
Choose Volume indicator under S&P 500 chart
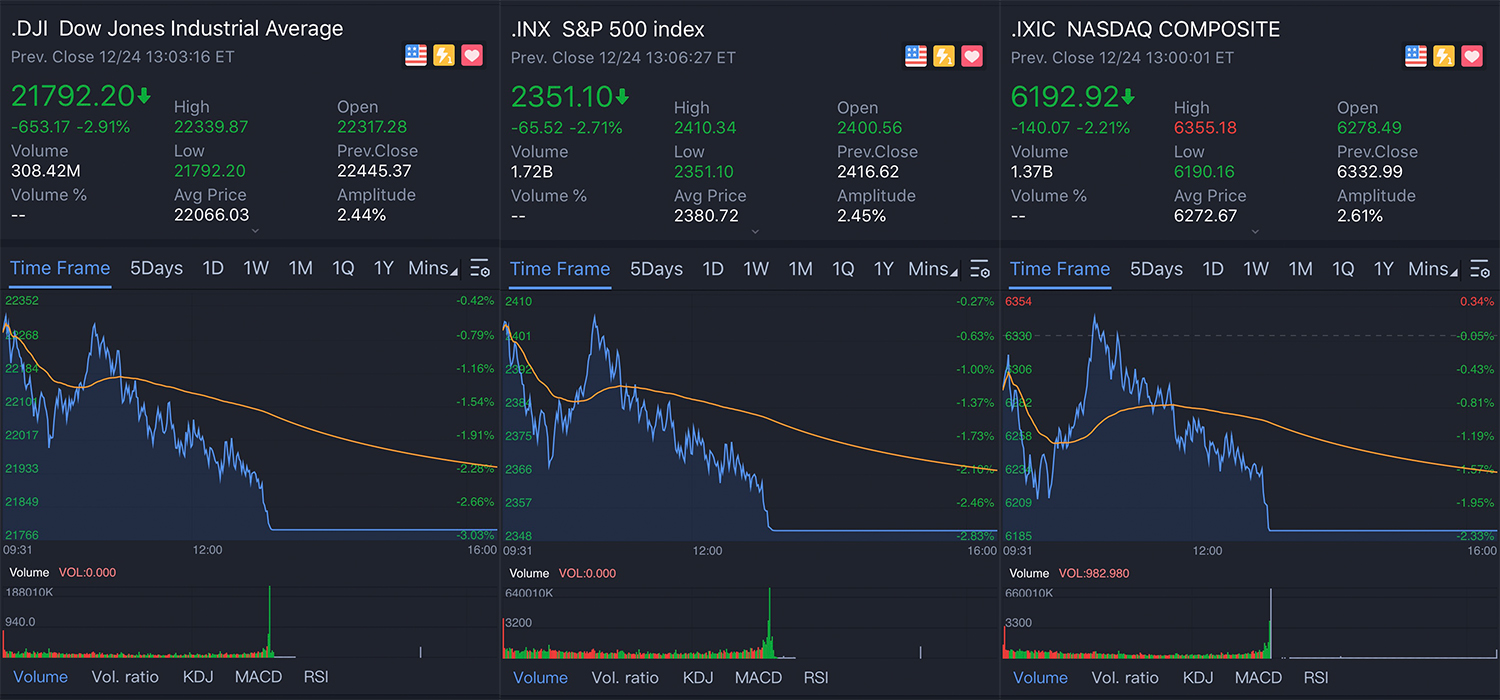coord(541,677)
